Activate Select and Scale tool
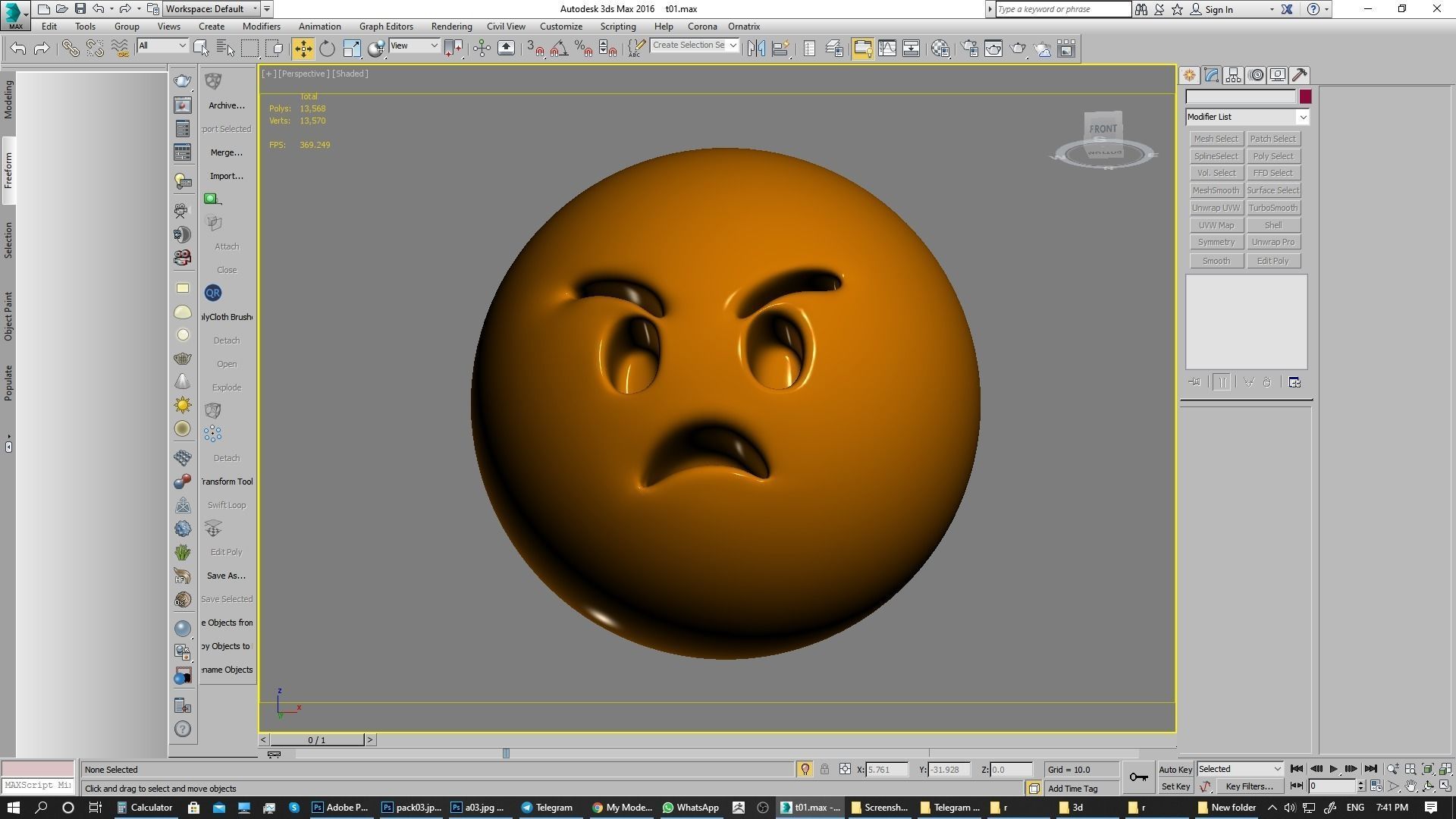1456x819 pixels. [x=352, y=49]
